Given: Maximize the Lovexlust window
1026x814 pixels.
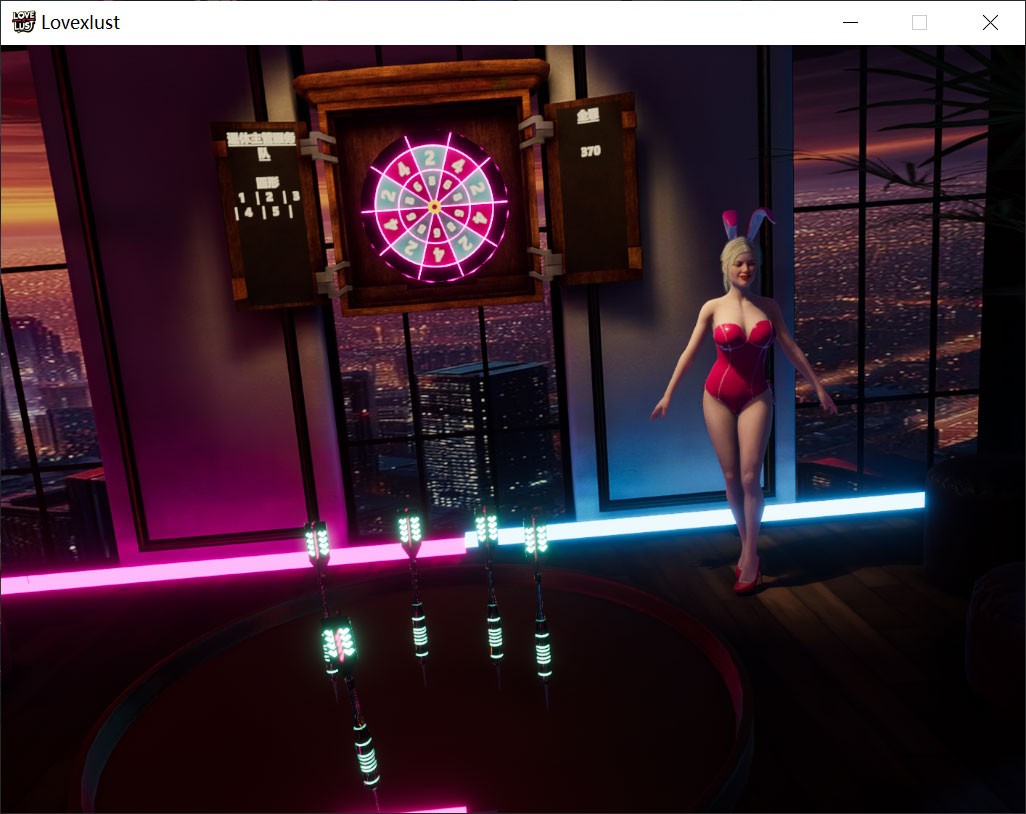Looking at the screenshot, I should point(919,22).
